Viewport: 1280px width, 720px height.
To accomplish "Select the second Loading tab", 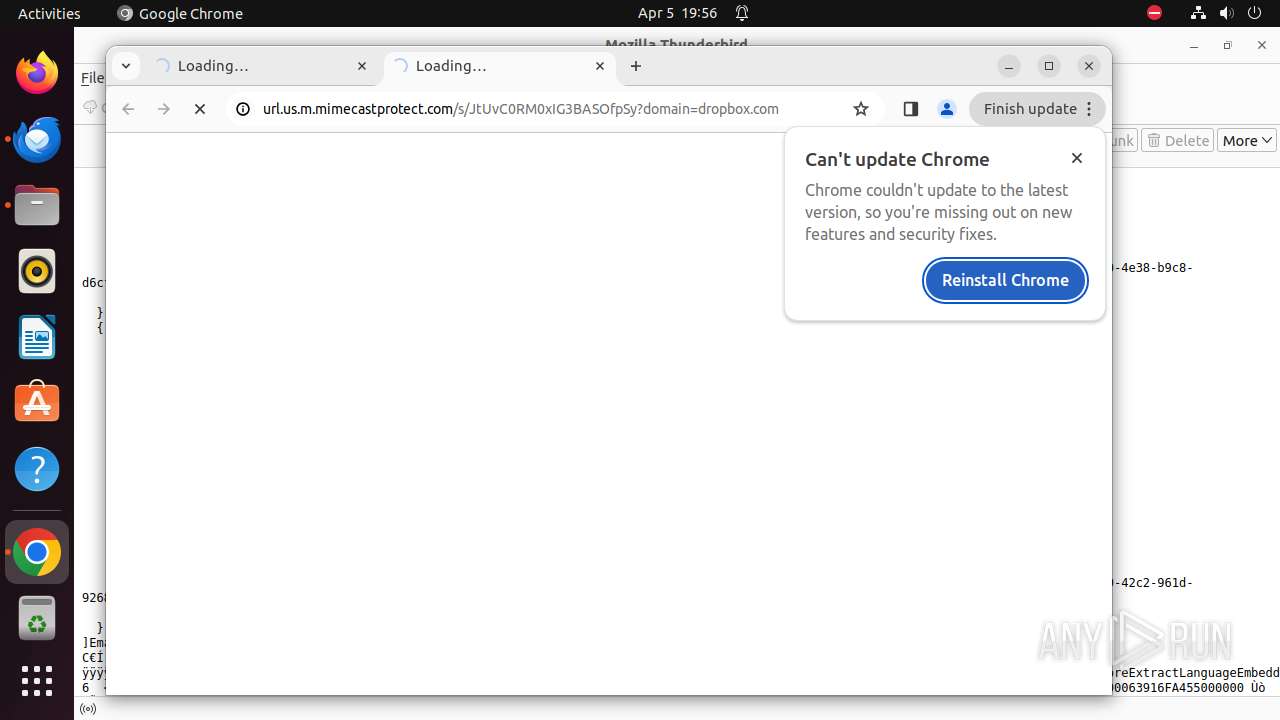I will [x=499, y=66].
